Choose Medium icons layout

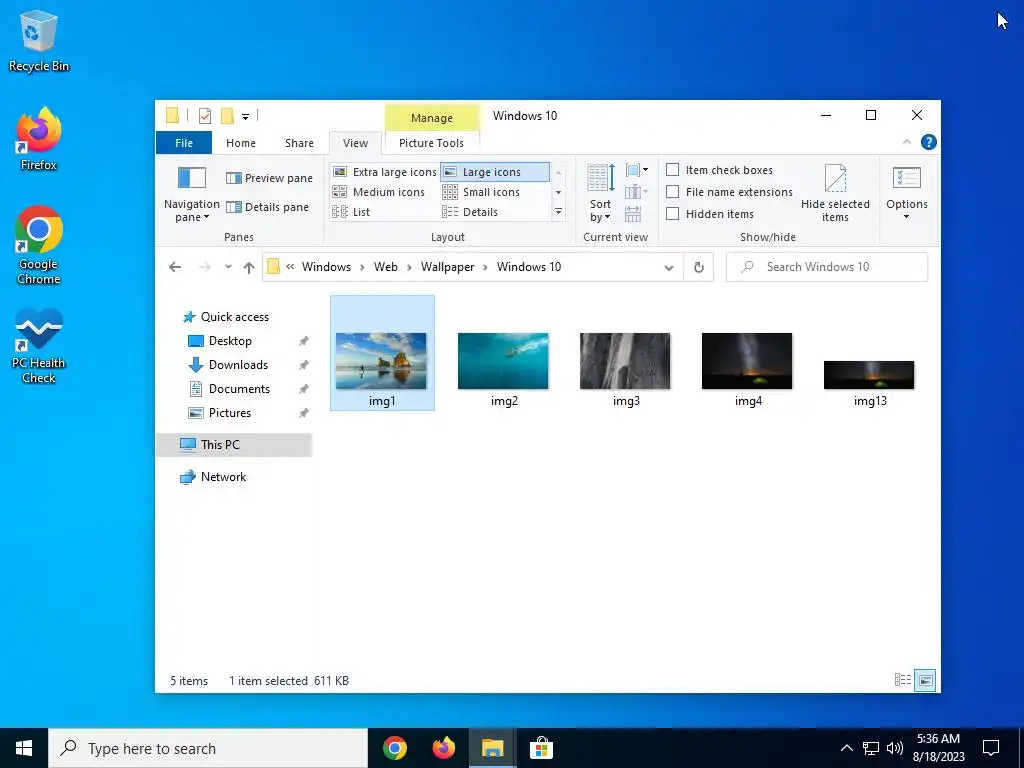379,192
